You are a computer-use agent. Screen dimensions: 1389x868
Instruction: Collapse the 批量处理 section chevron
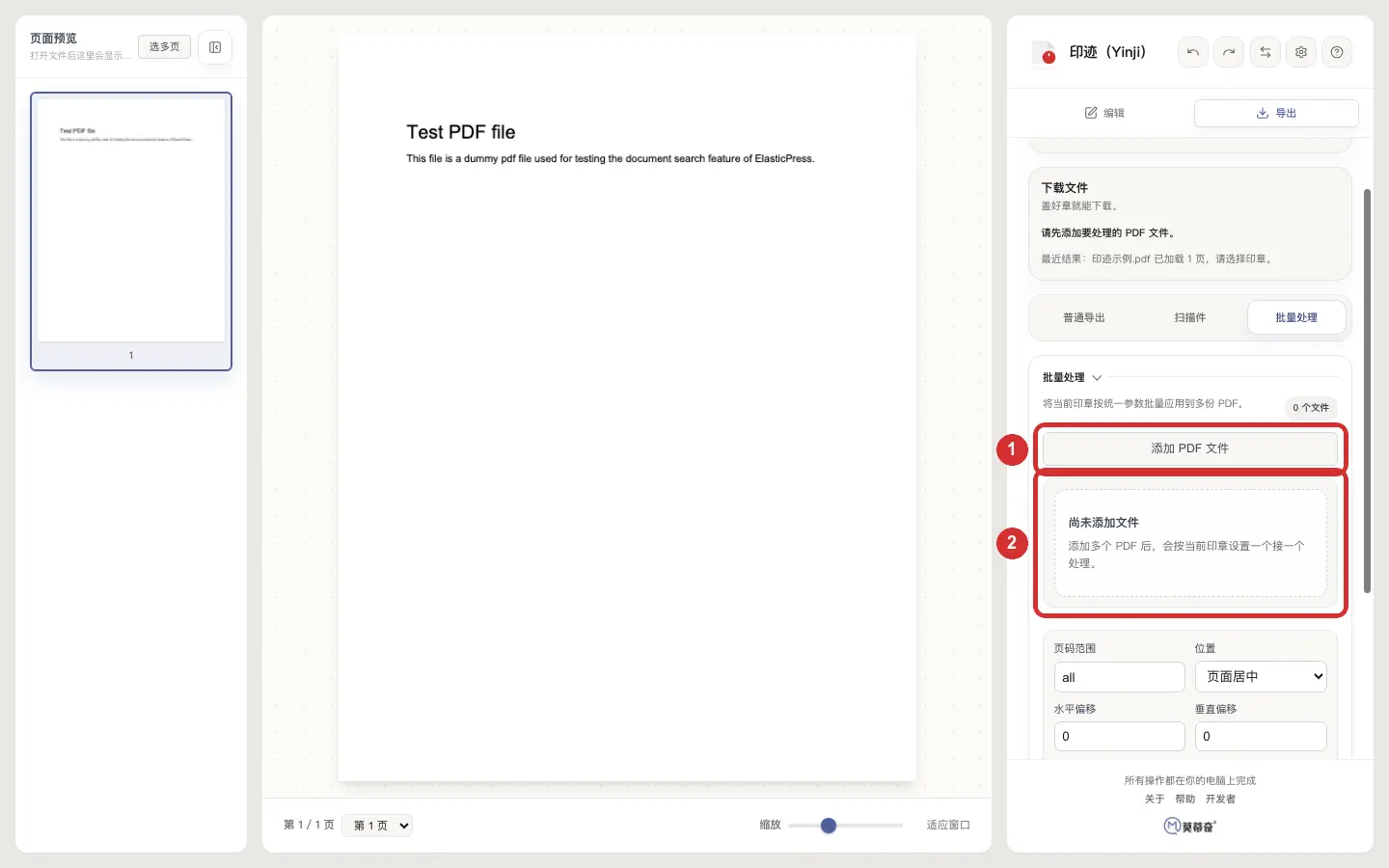pos(1097,378)
